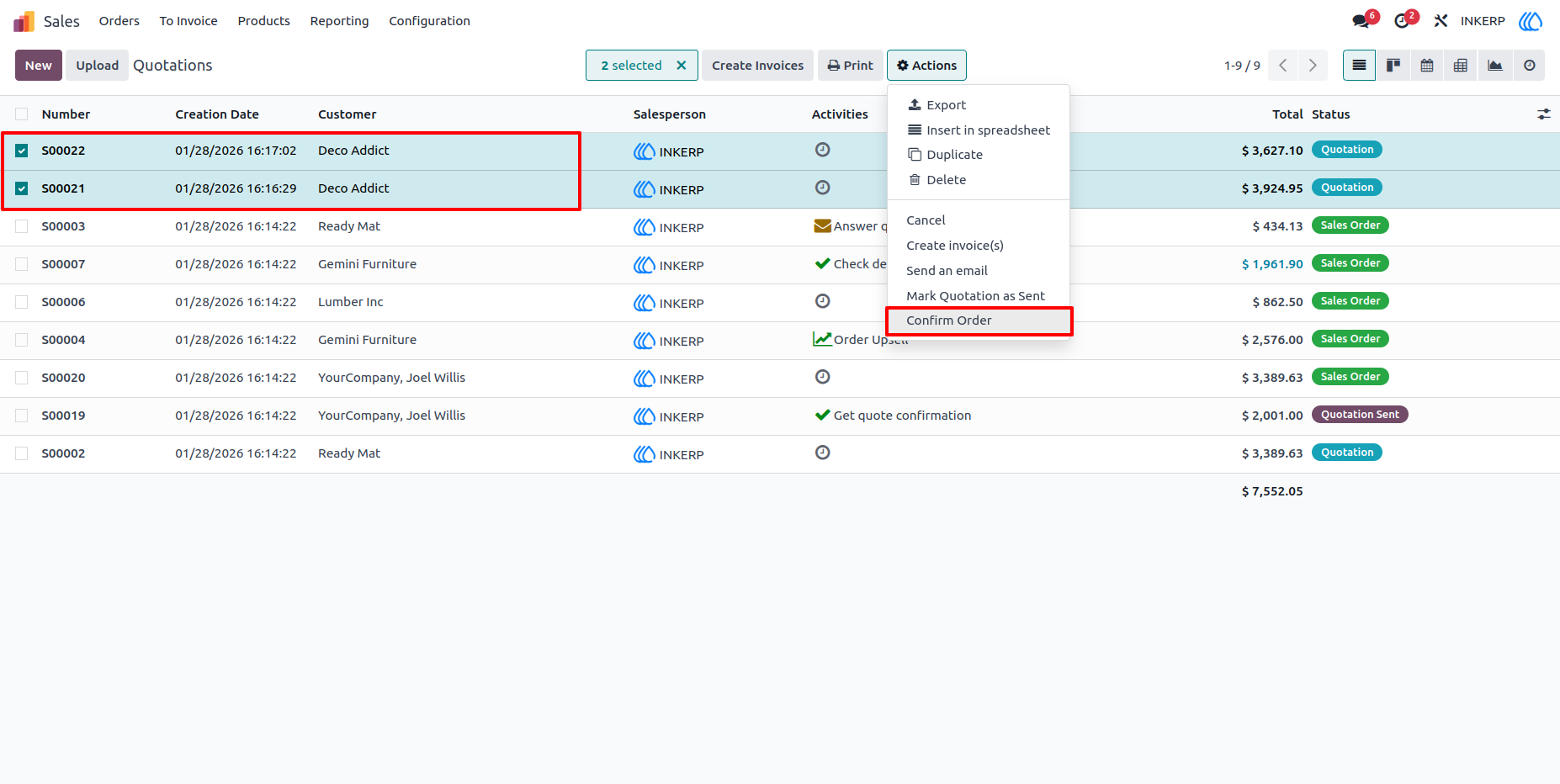Open the activities clock notification icon
The width and height of the screenshot is (1560, 784).
point(1403,20)
